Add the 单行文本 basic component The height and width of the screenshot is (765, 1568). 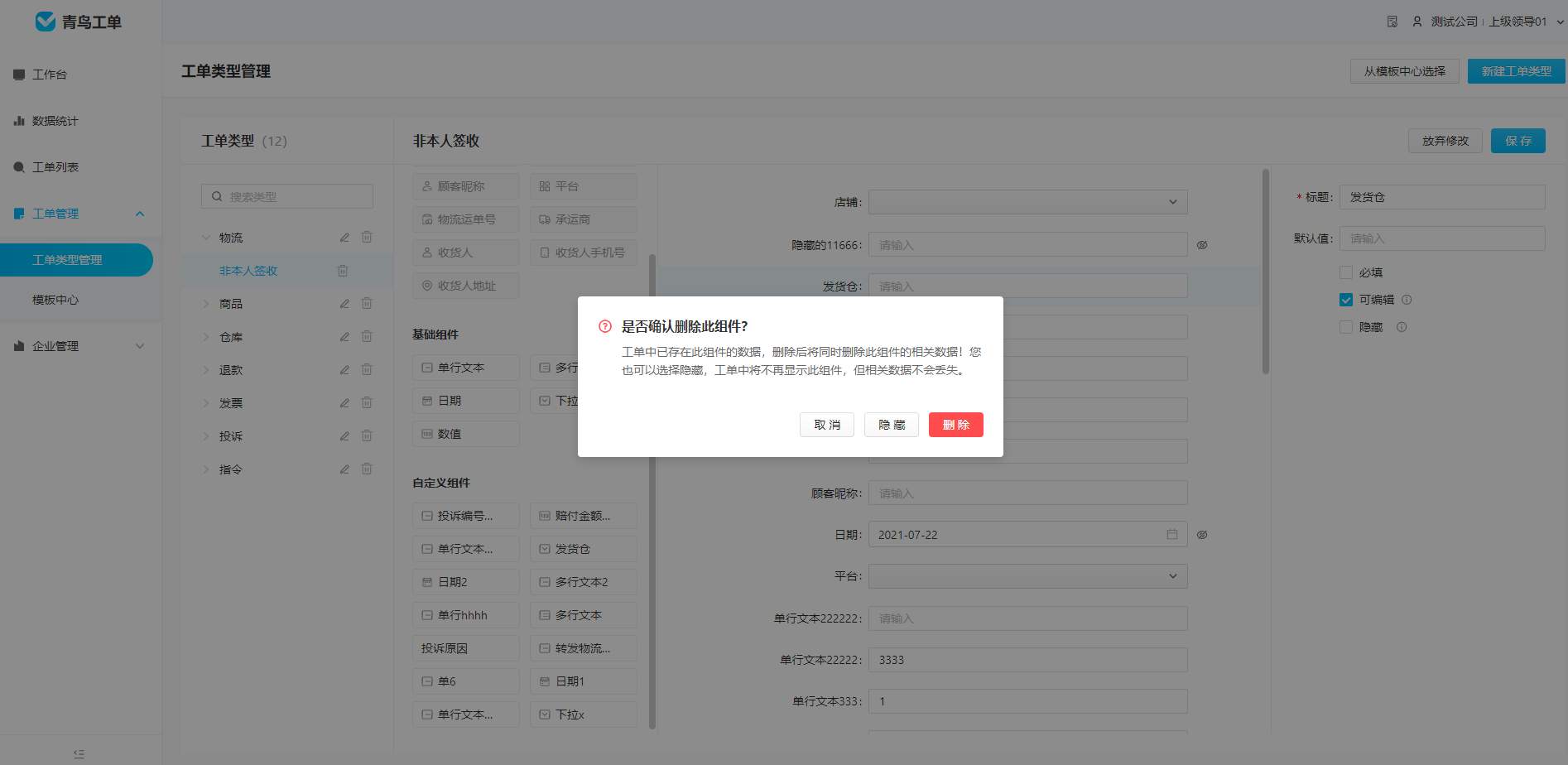466,368
